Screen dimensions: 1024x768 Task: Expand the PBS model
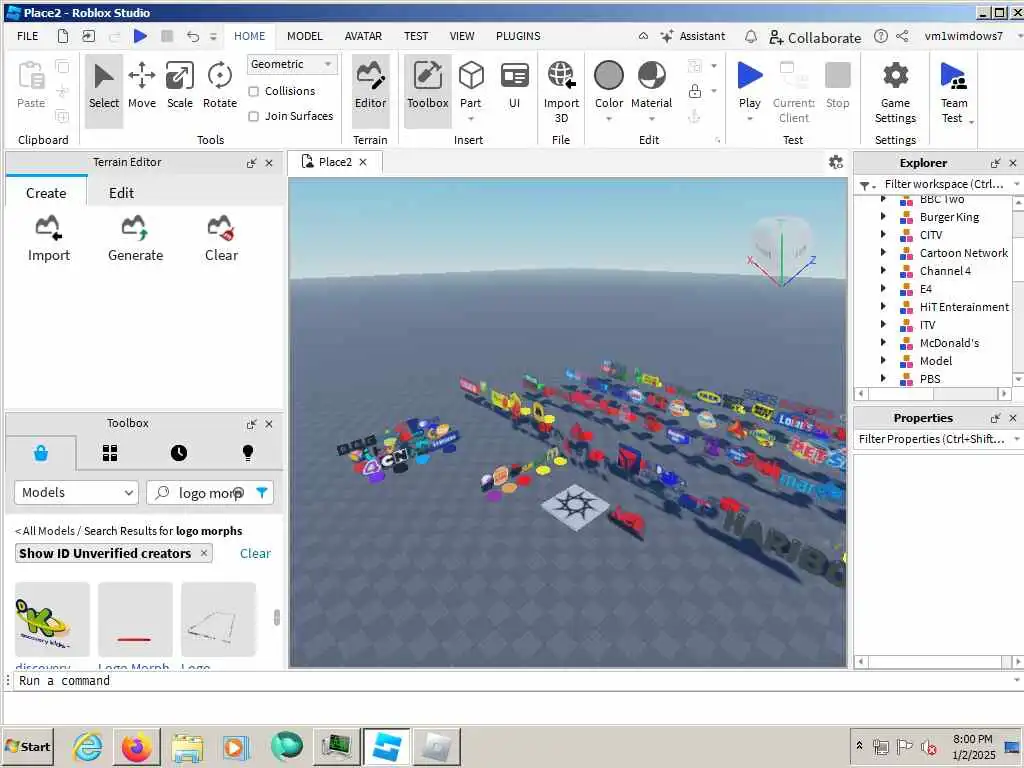883,378
